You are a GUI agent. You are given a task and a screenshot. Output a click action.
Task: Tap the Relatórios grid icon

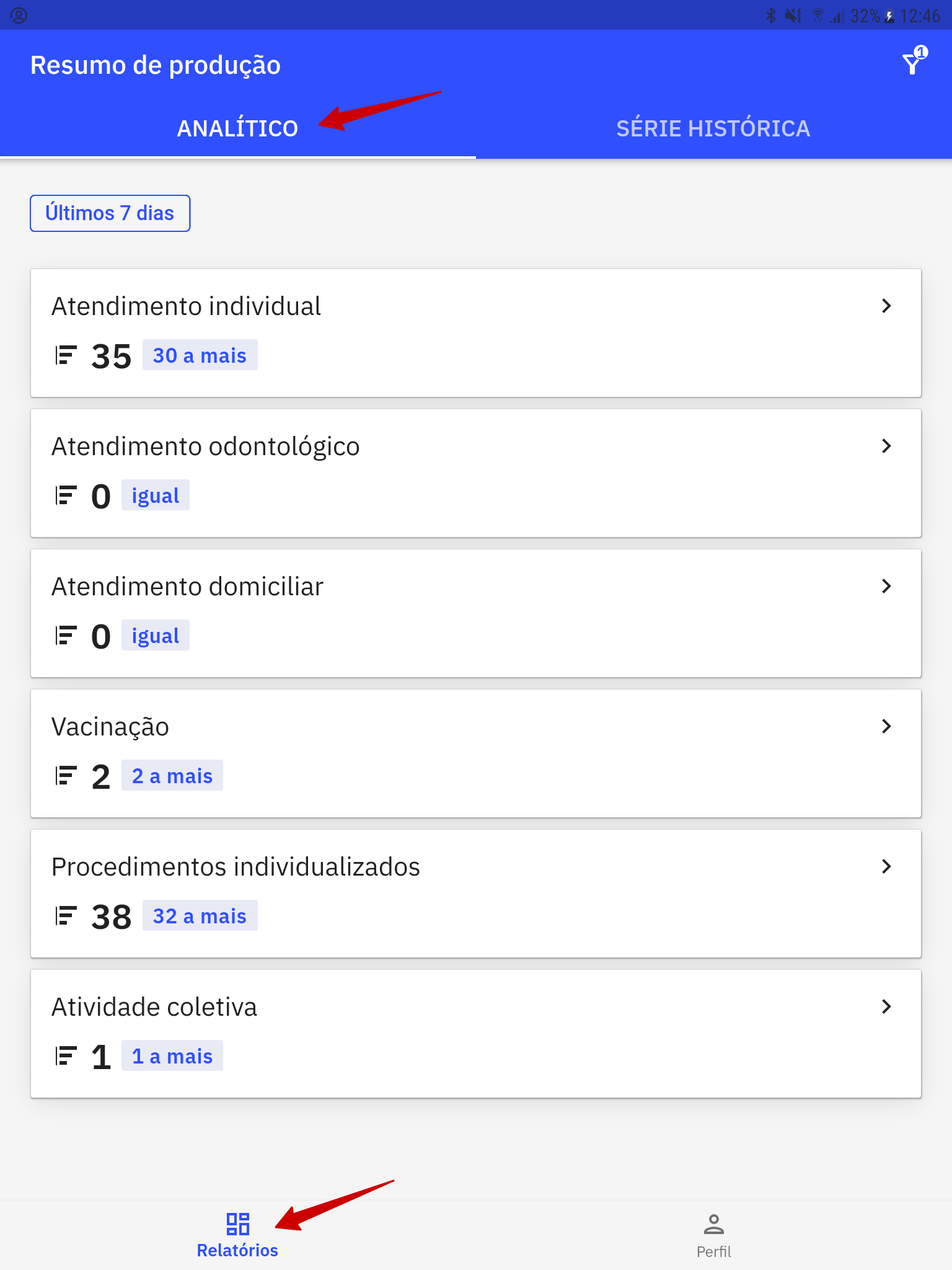pyautogui.click(x=237, y=1224)
